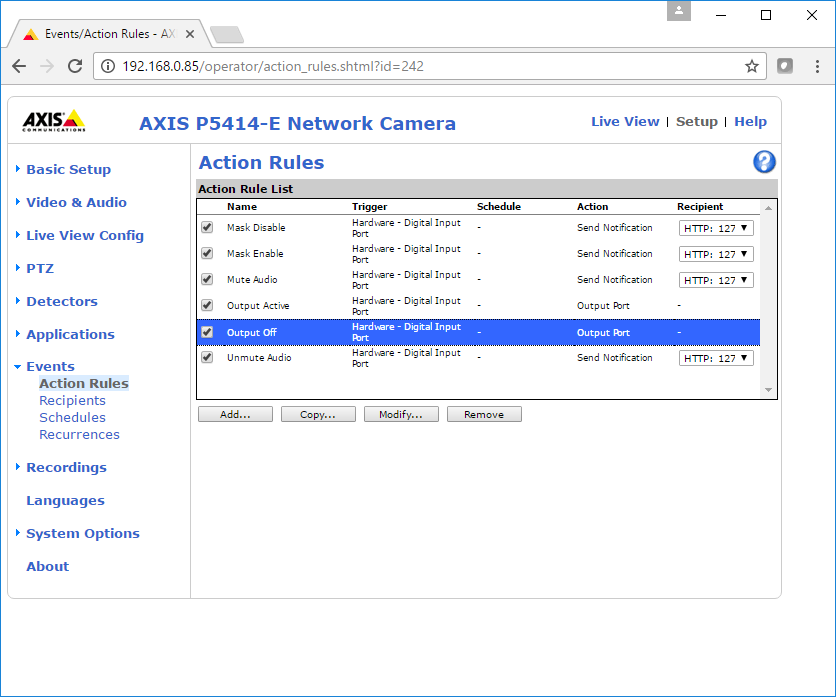Toggle the Mute Audio rule checkbox
Viewport: 836px width, 697px height.
[207, 279]
